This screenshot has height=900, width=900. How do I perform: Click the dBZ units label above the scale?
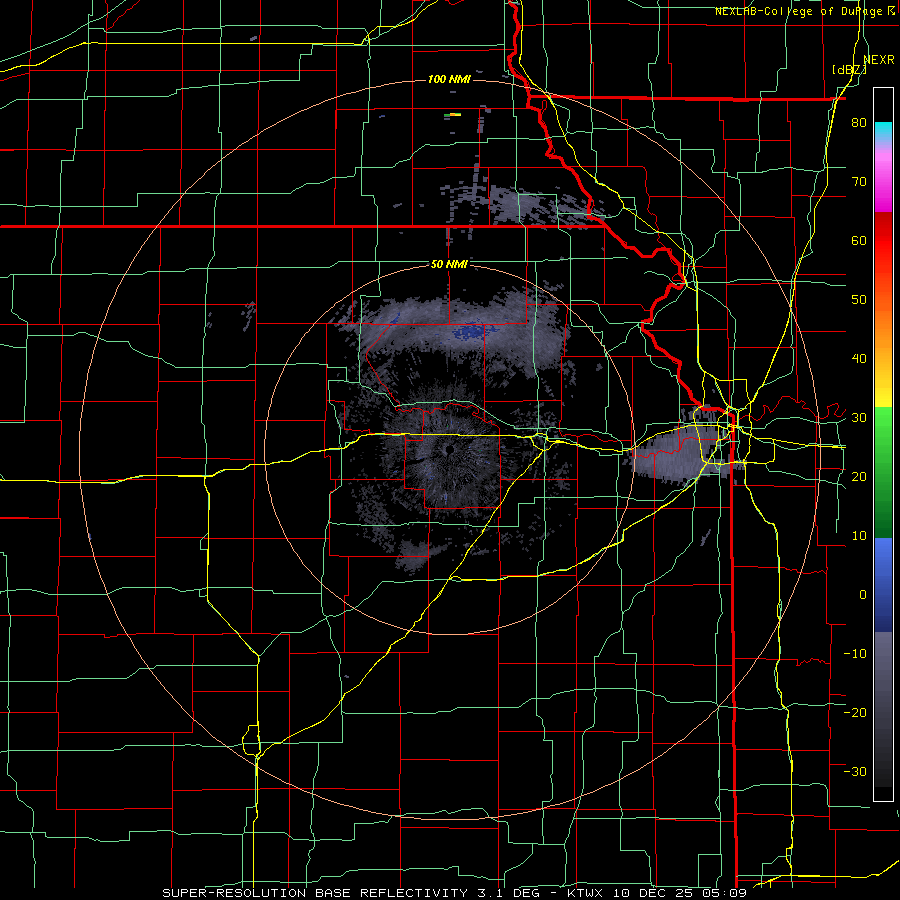pyautogui.click(x=849, y=69)
